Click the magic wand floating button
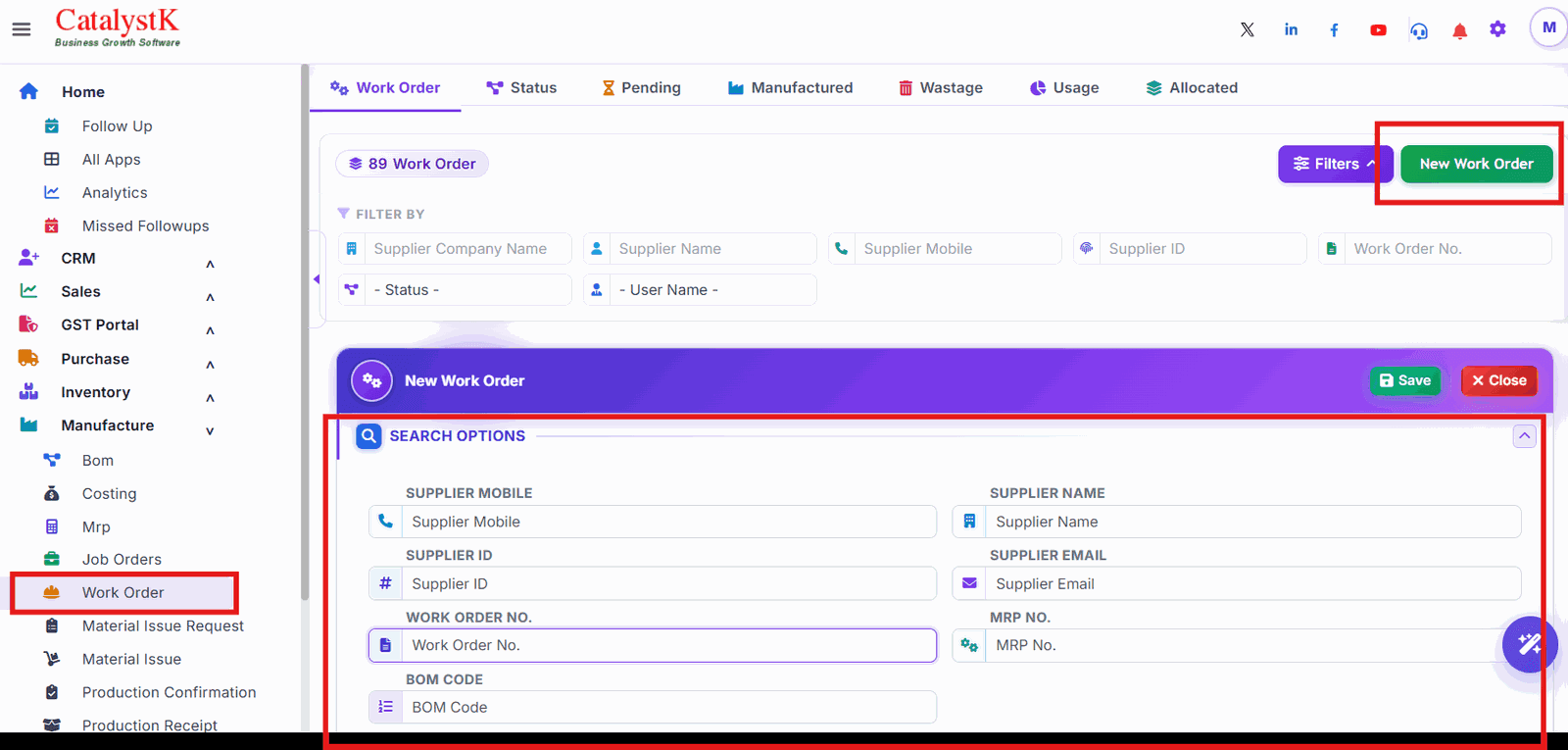Screen dimensions: 1568x750 tap(1530, 644)
